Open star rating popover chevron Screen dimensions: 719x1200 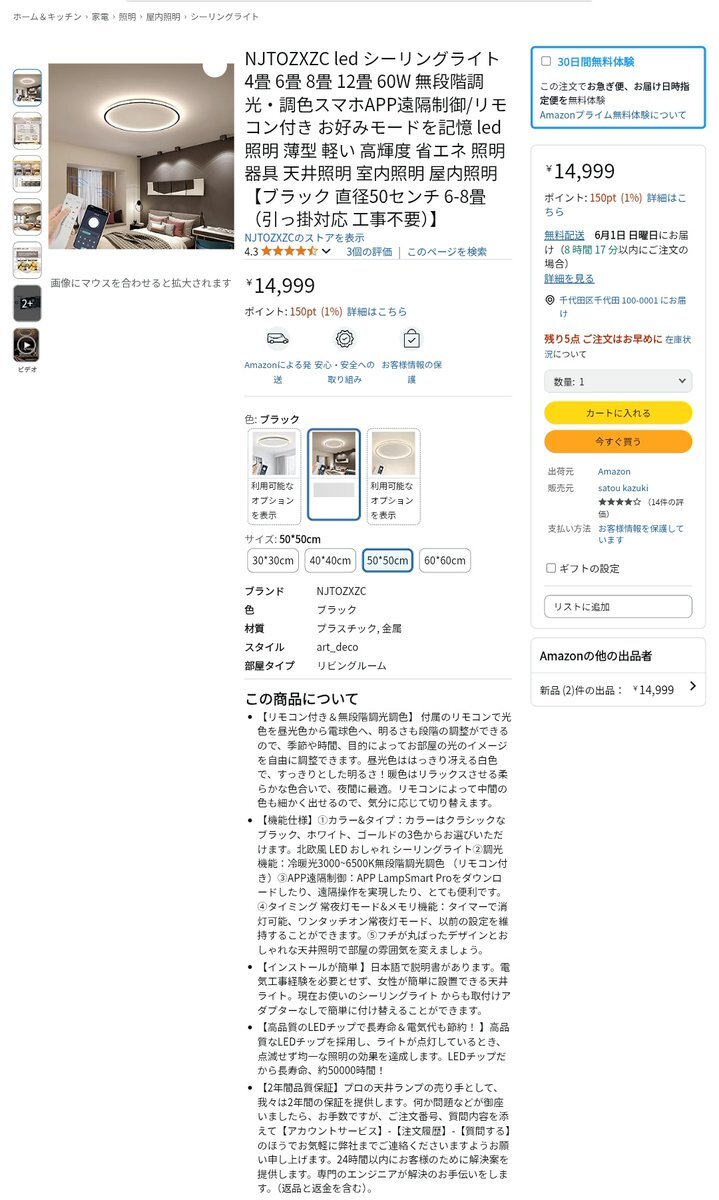(x=326, y=252)
